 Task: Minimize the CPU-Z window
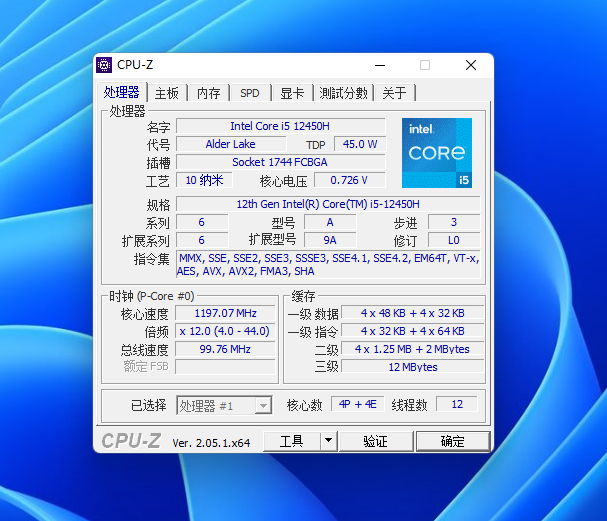pyautogui.click(x=380, y=65)
